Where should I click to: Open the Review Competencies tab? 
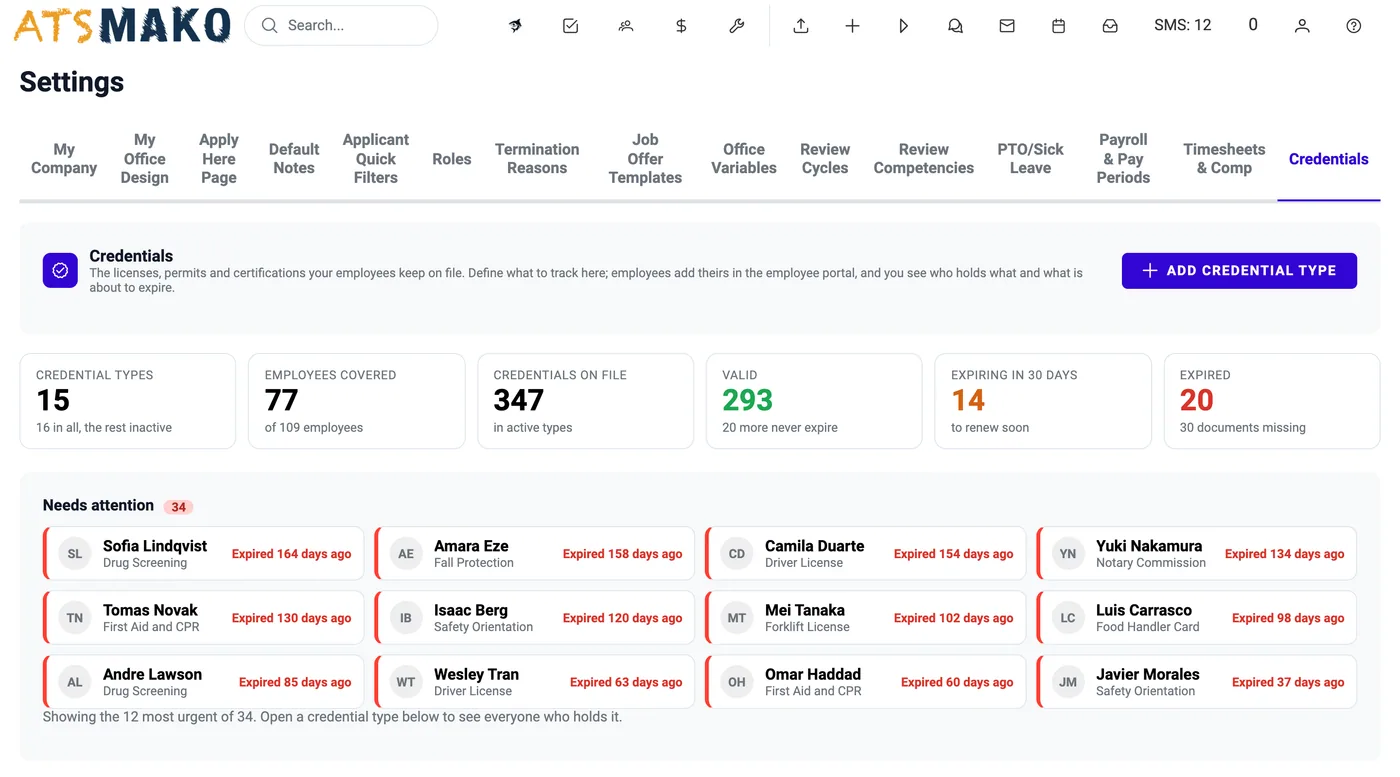[924, 159]
